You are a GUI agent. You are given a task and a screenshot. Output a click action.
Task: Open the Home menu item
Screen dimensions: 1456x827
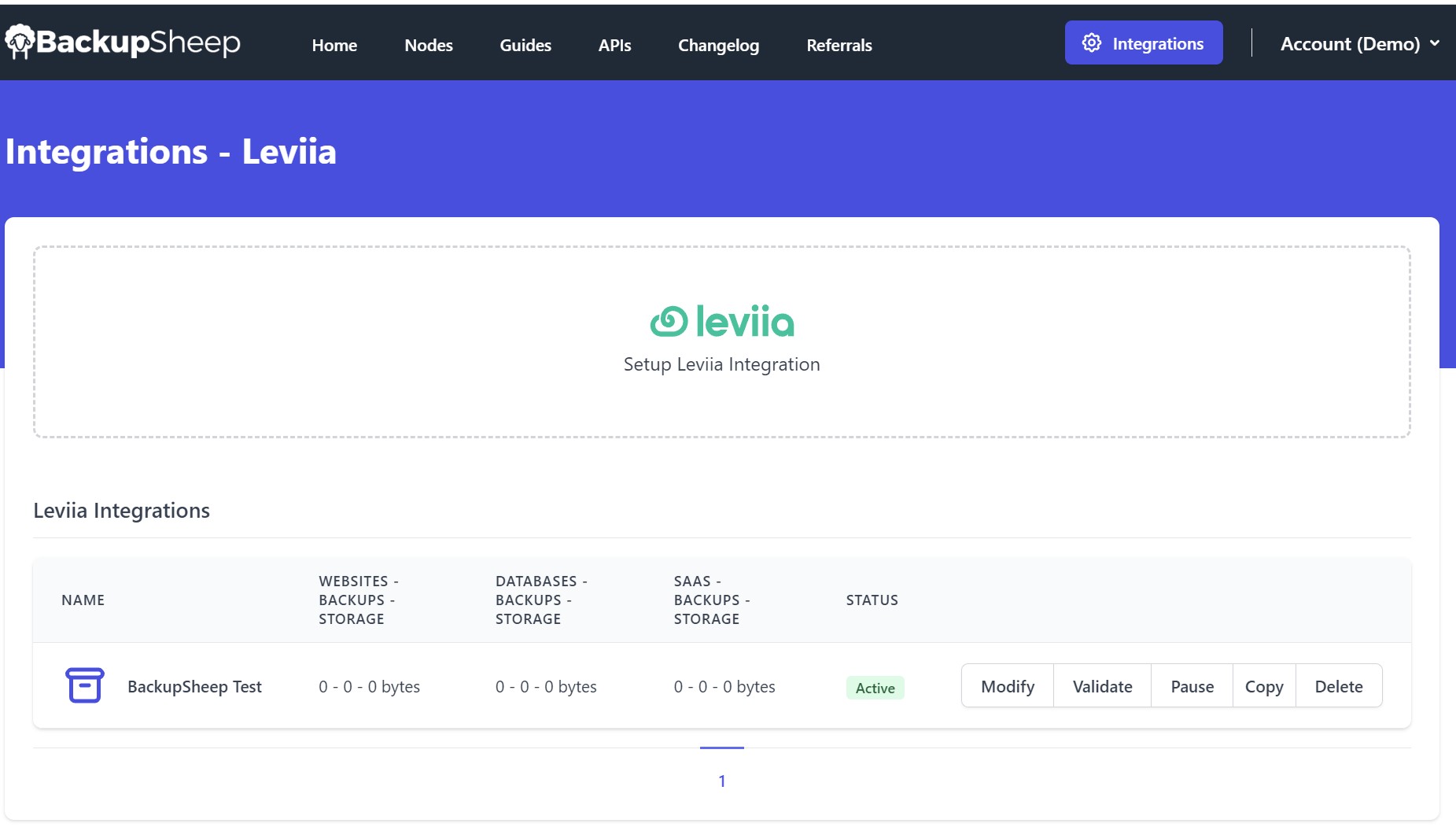(x=334, y=45)
